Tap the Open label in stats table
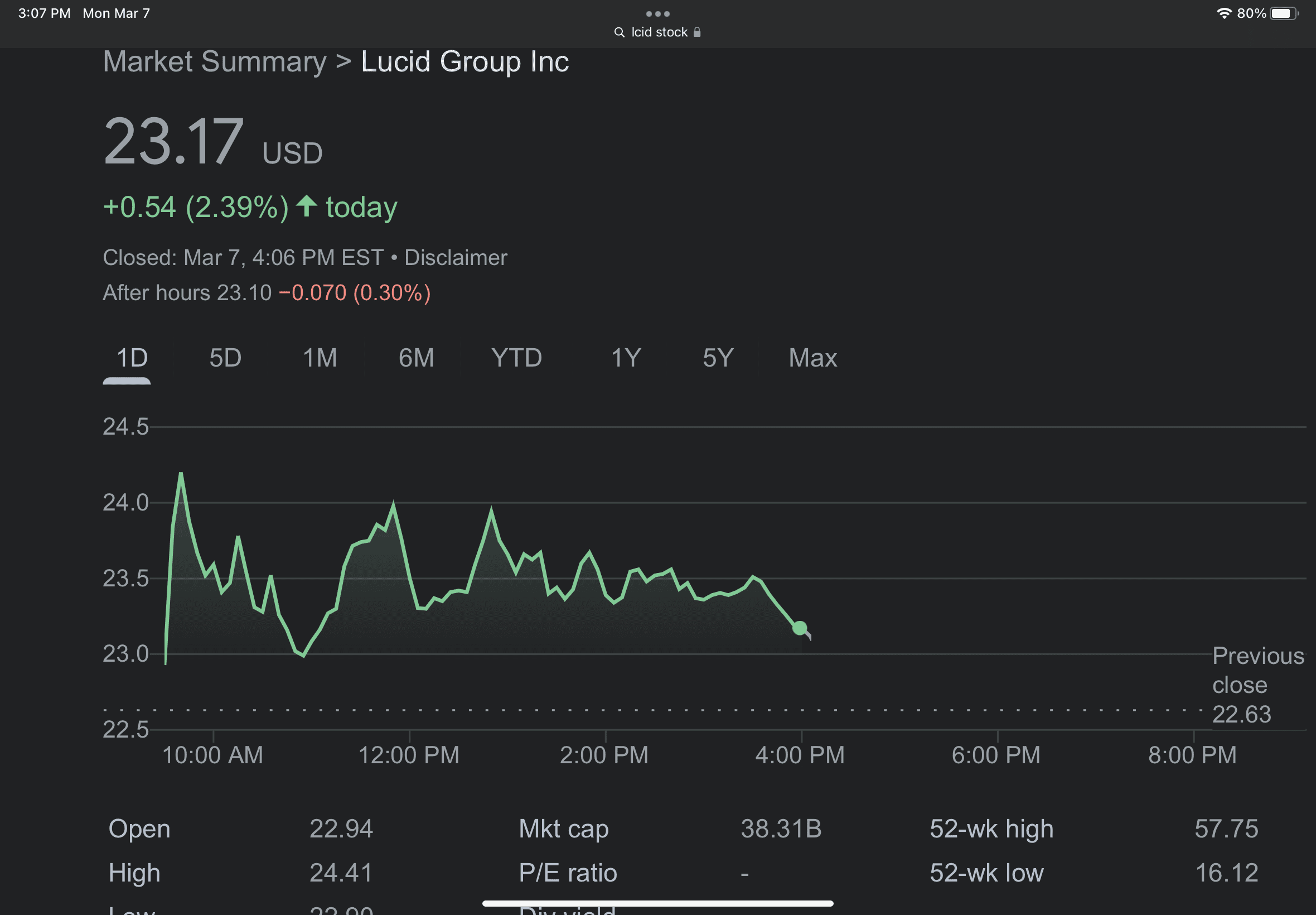This screenshot has width=1316, height=915. pos(139,830)
